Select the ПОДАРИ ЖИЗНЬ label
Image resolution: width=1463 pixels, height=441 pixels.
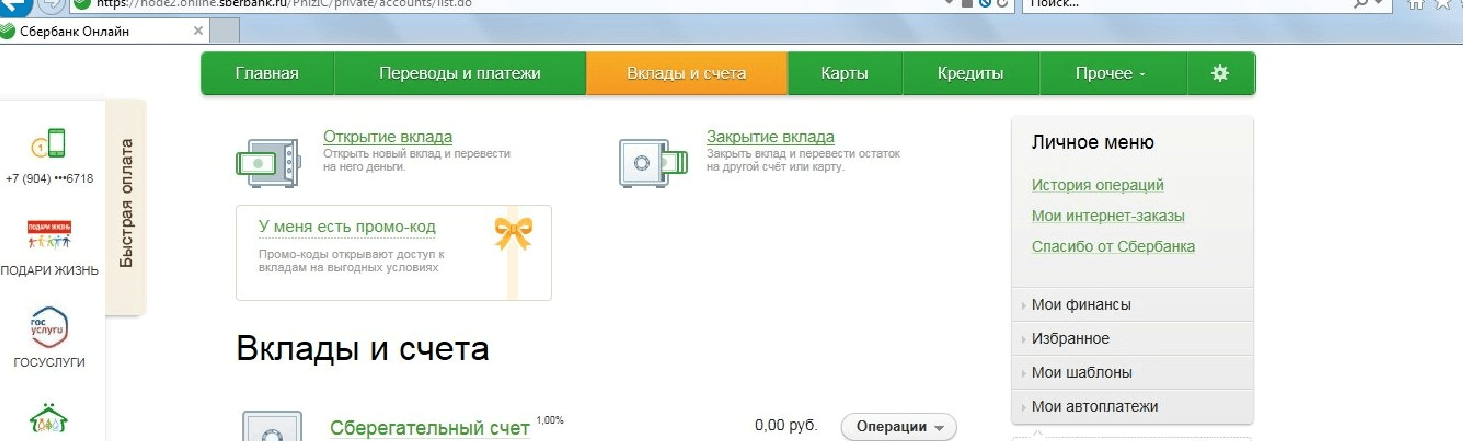[x=49, y=270]
